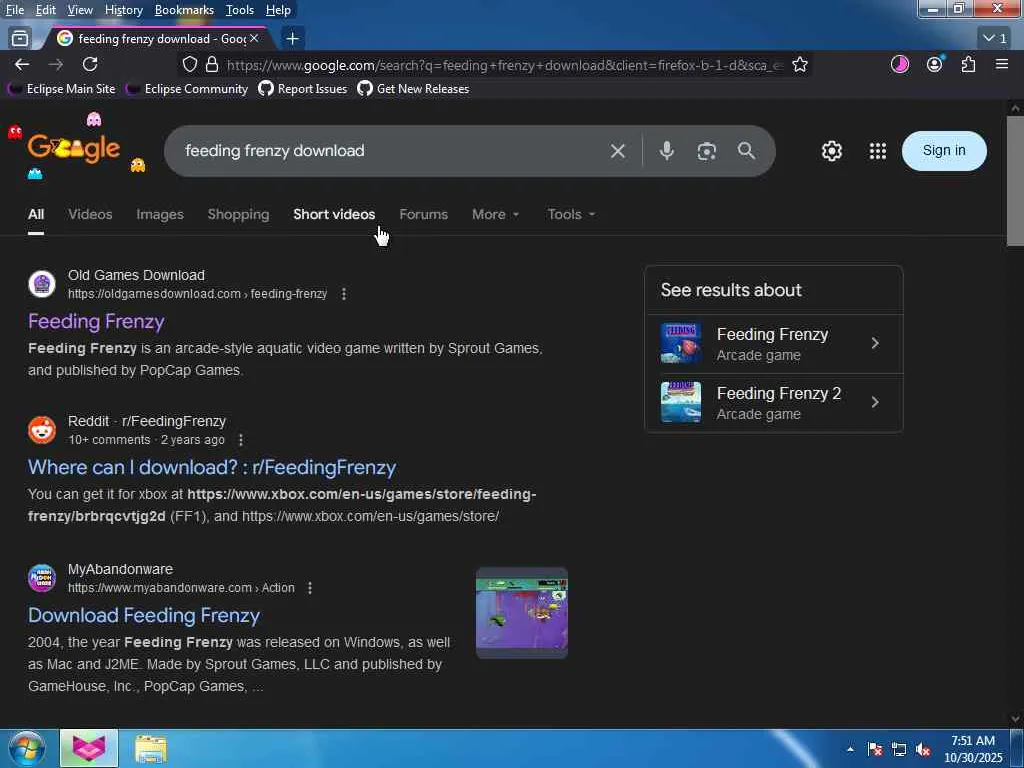Open the list all tabs dropdown
This screenshot has height=768, width=1024.
[995, 39]
